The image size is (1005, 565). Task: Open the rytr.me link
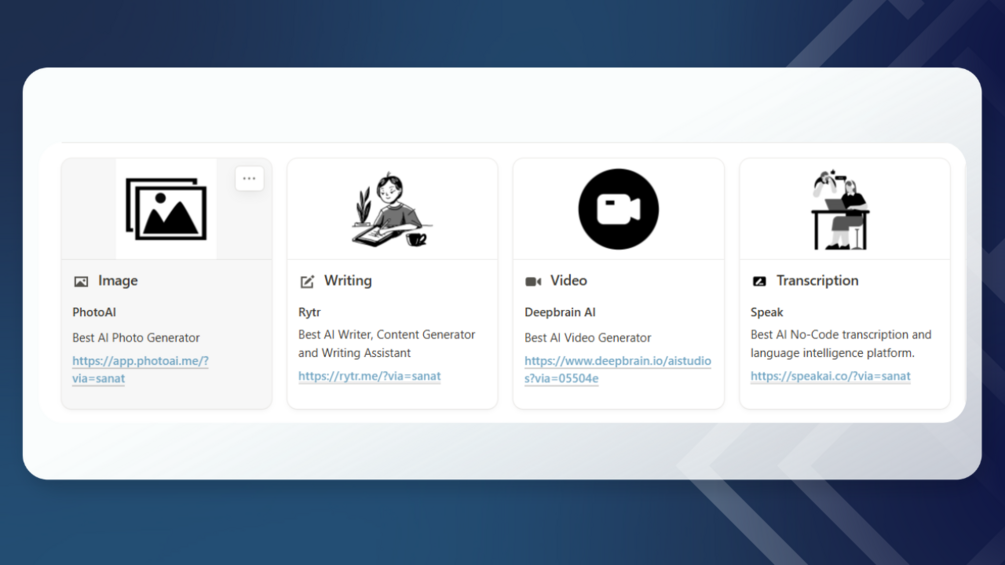pyautogui.click(x=369, y=376)
